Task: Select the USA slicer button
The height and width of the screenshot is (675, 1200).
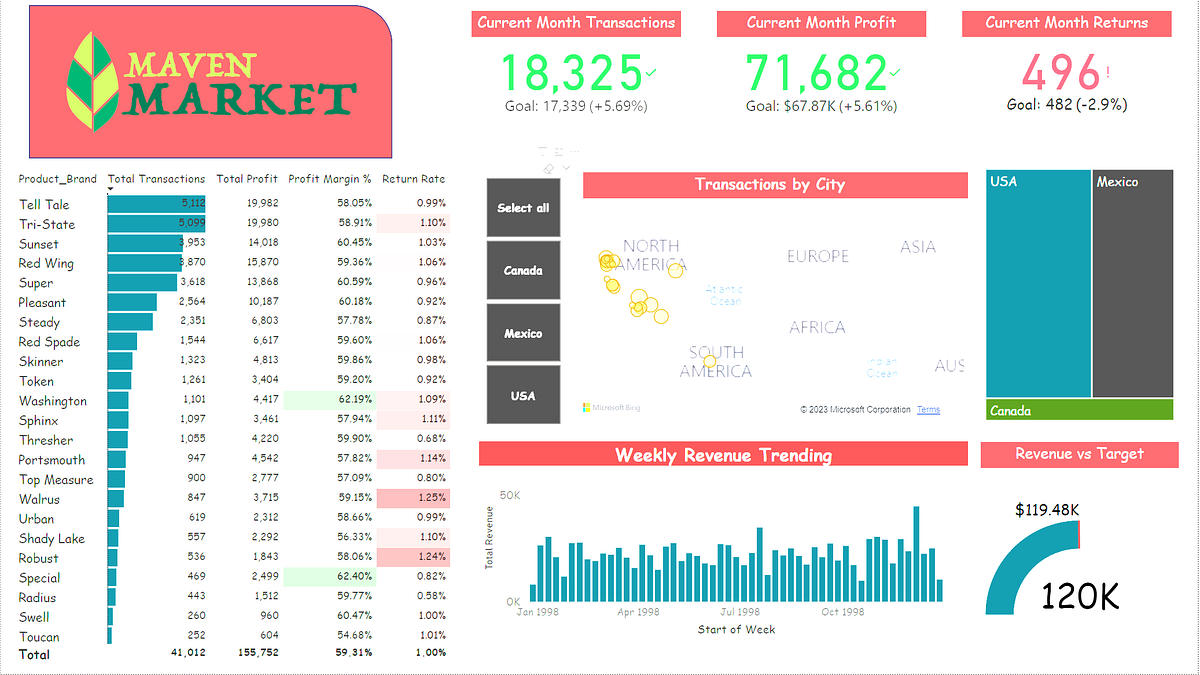Action: coord(522,394)
